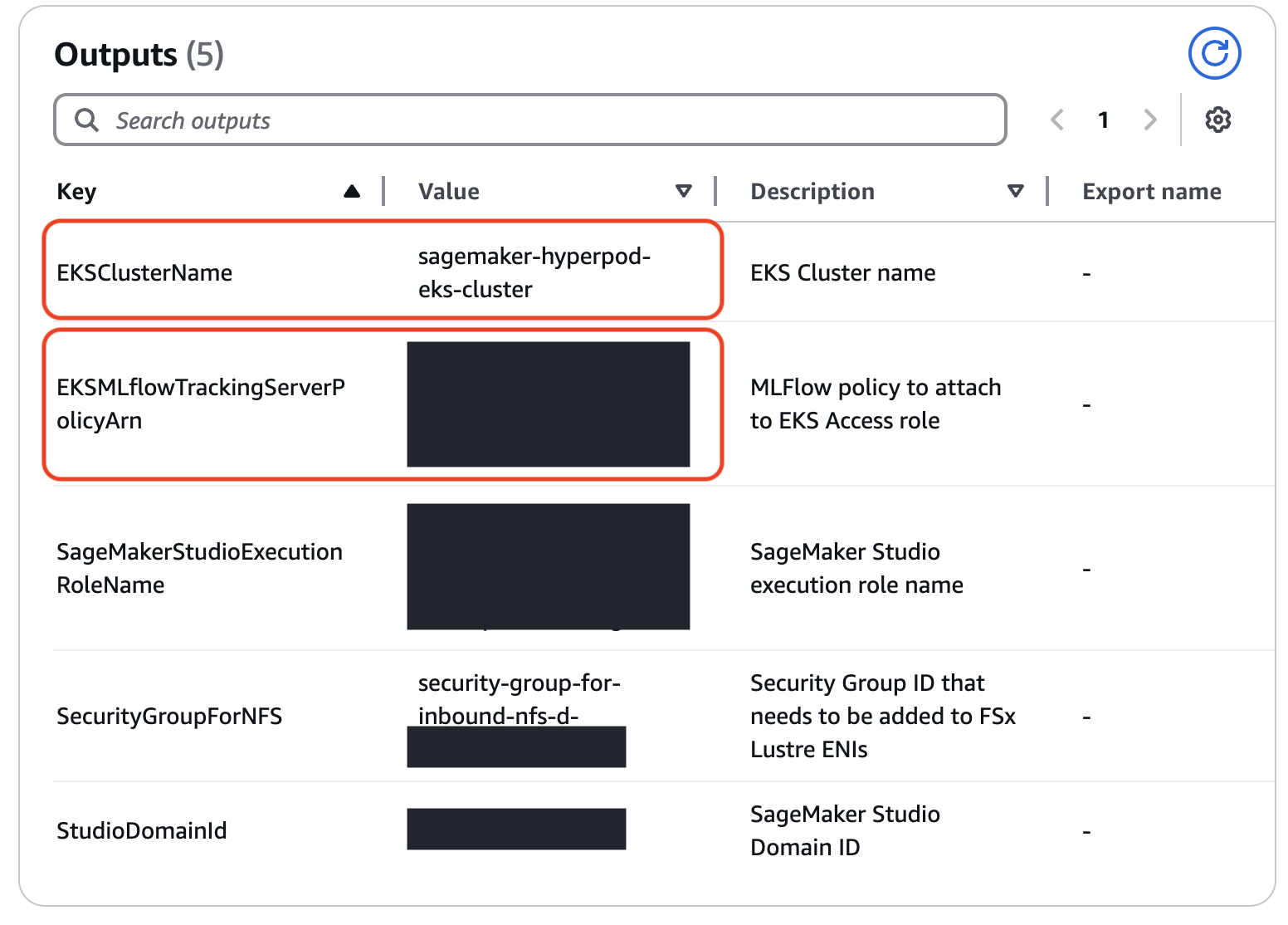Select the EKSClusterName key
This screenshot has height=925, width=1288.
(x=144, y=273)
